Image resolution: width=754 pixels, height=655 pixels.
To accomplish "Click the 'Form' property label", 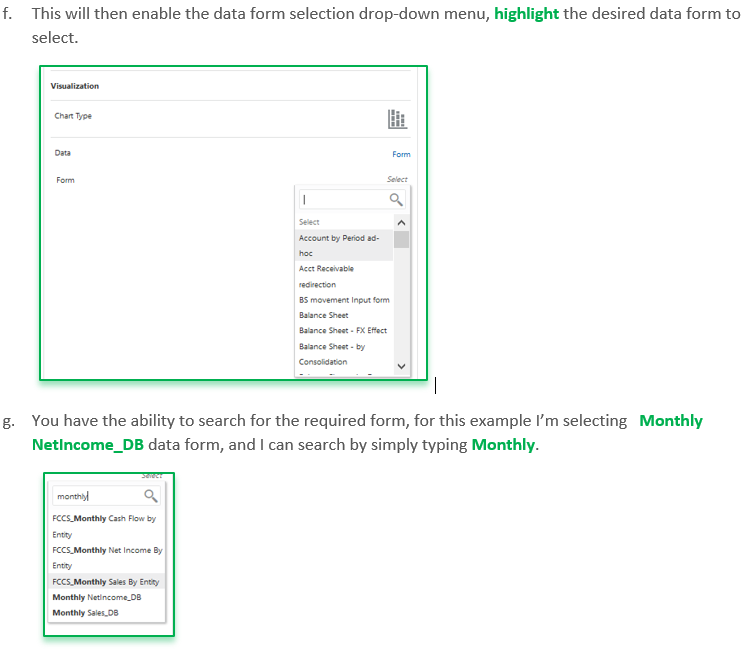I will coord(65,180).
